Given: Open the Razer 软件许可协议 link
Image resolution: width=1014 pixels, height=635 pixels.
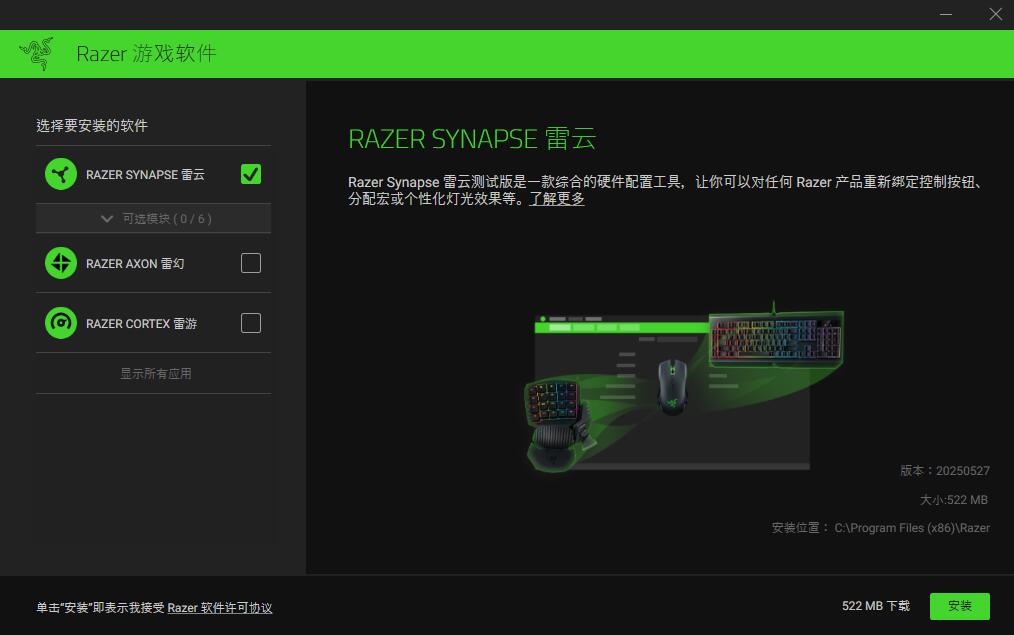Looking at the screenshot, I should [x=220, y=608].
